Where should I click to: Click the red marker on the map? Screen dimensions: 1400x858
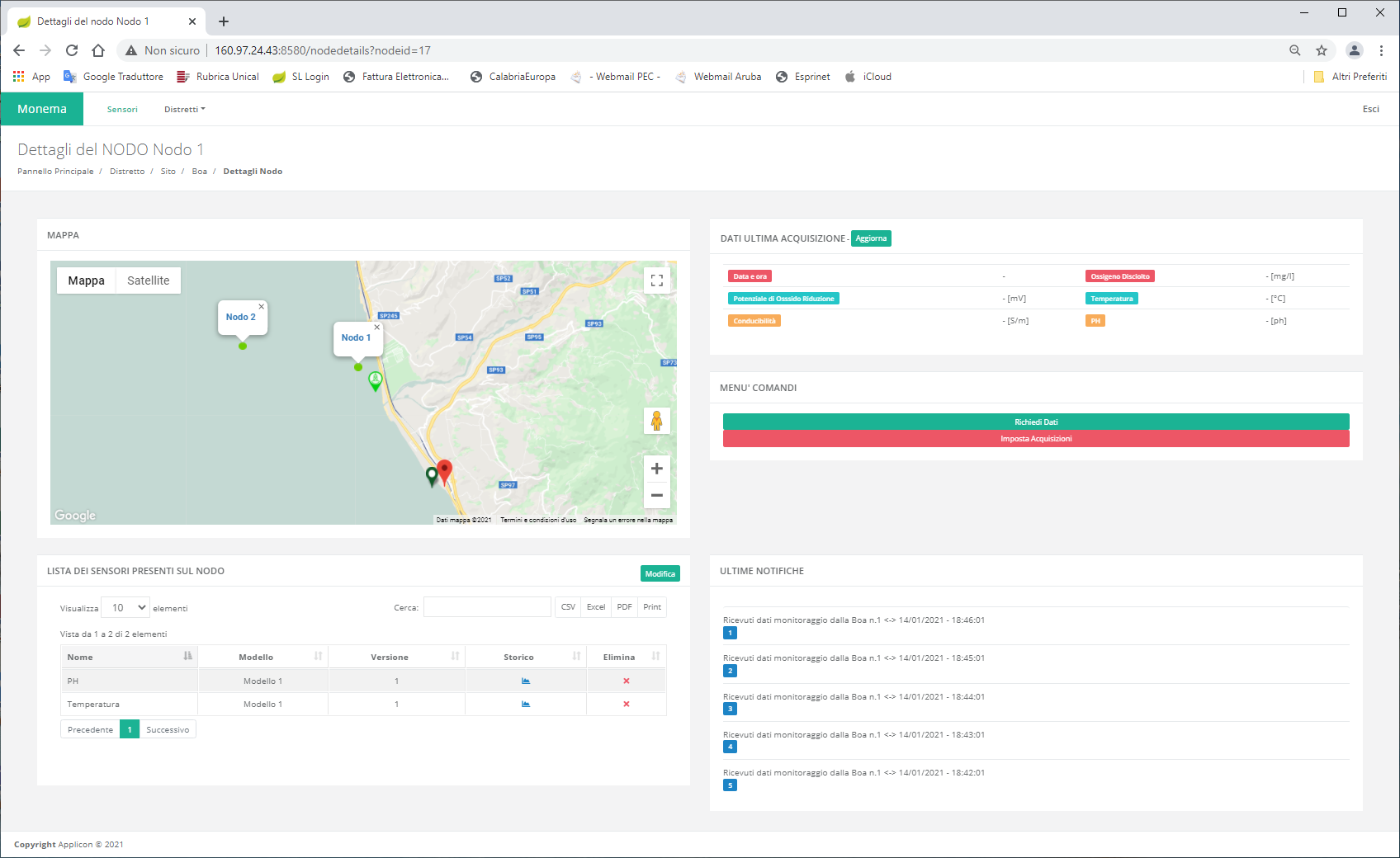tap(444, 470)
